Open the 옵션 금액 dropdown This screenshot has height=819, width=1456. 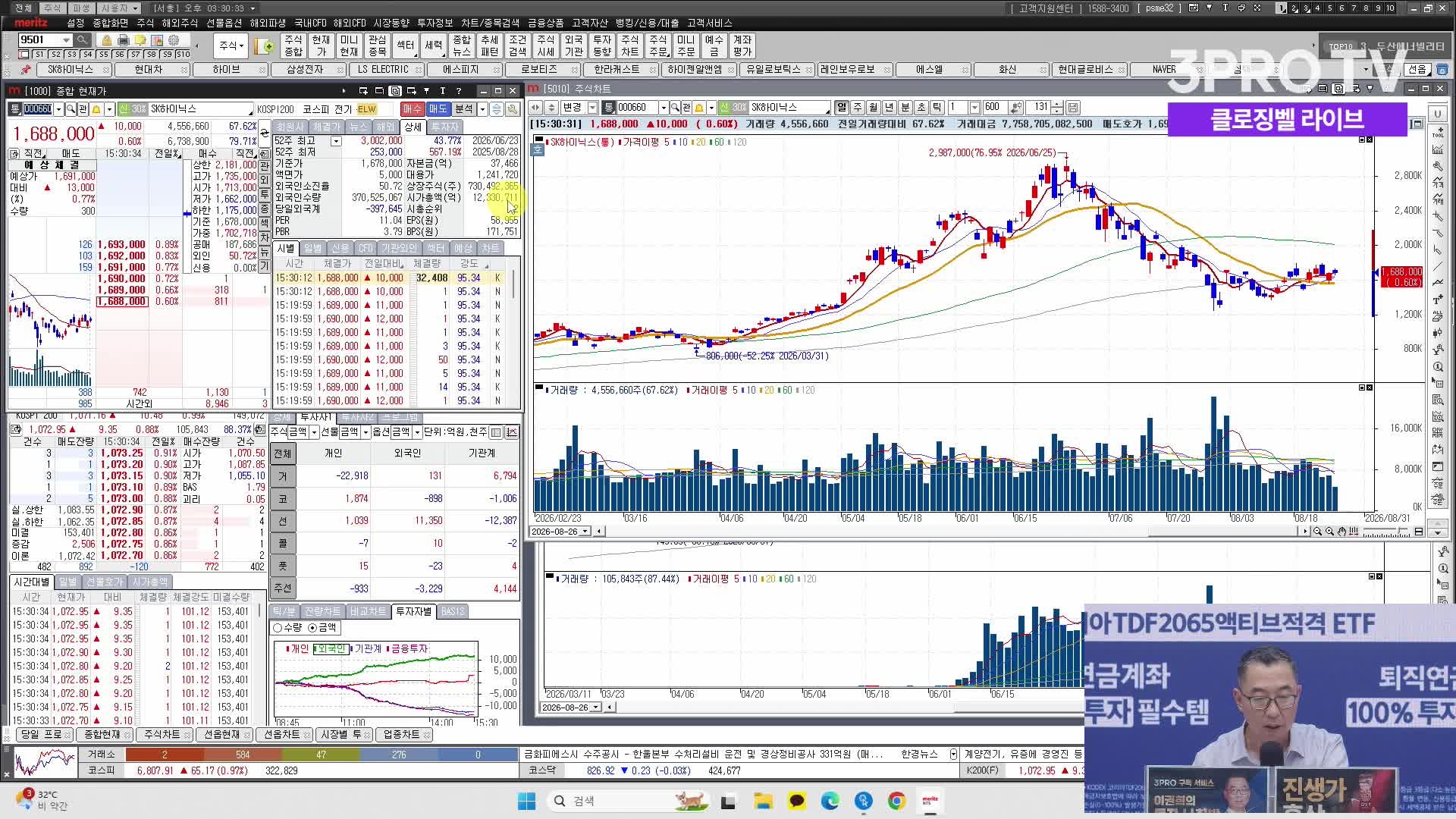(x=417, y=432)
